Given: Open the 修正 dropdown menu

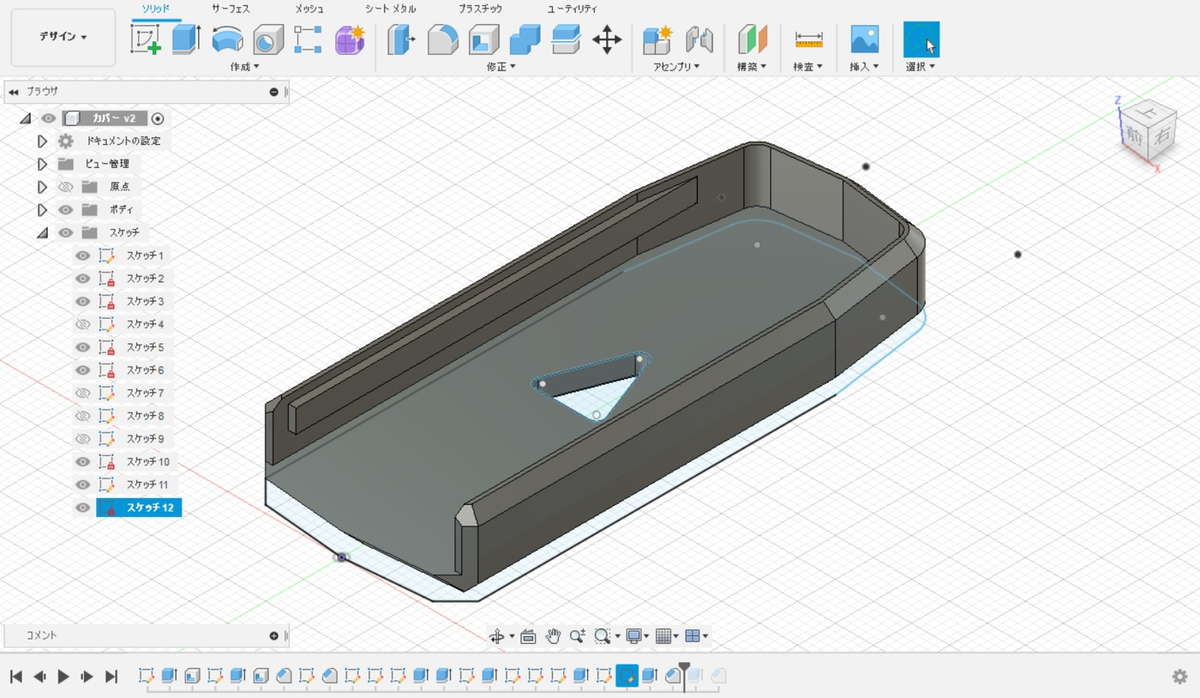Looking at the screenshot, I should pos(501,67).
